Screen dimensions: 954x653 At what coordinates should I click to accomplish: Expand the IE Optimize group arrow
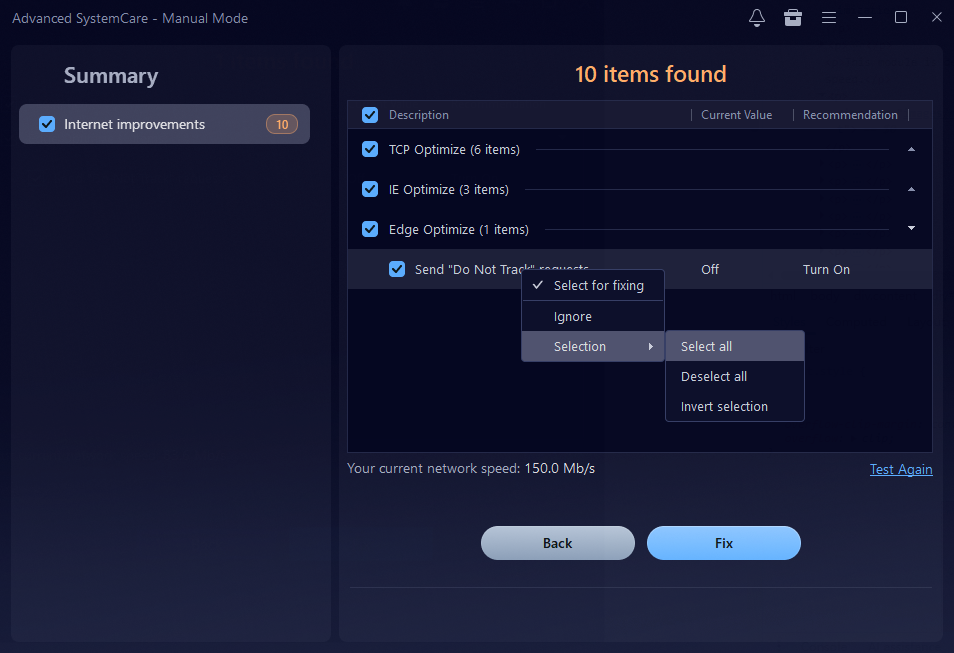[x=911, y=189]
